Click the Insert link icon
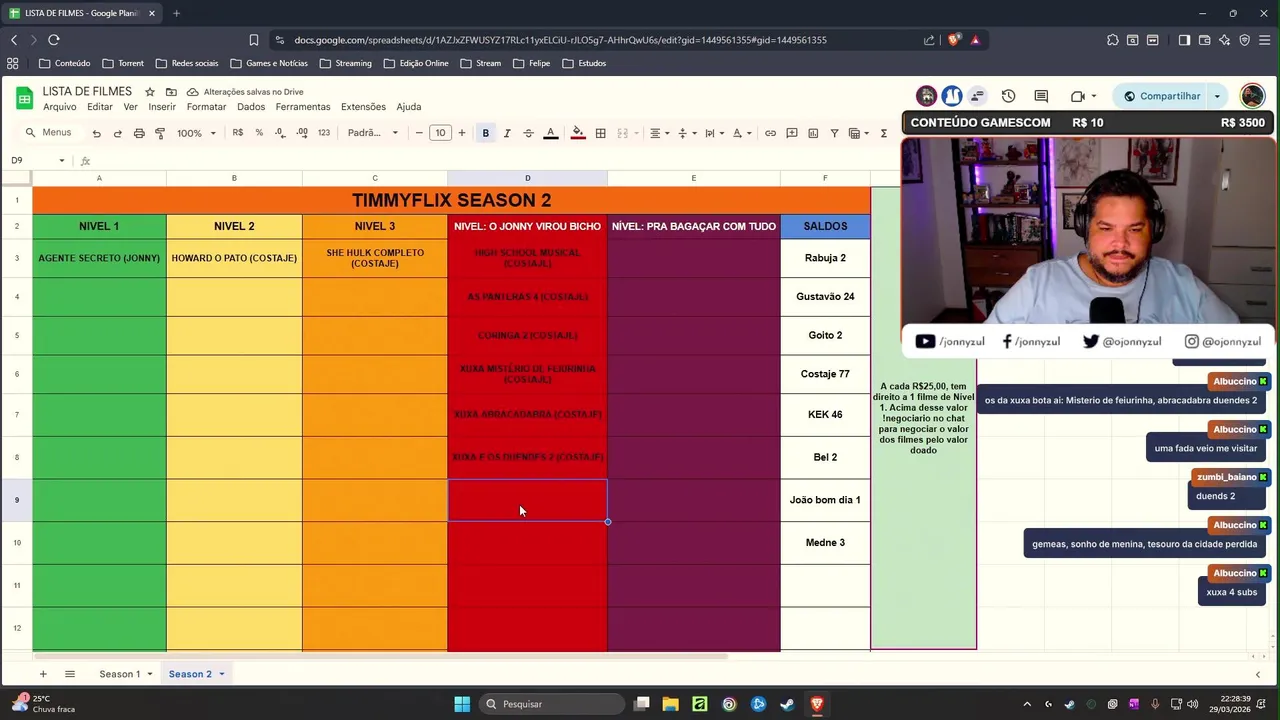 point(770,133)
